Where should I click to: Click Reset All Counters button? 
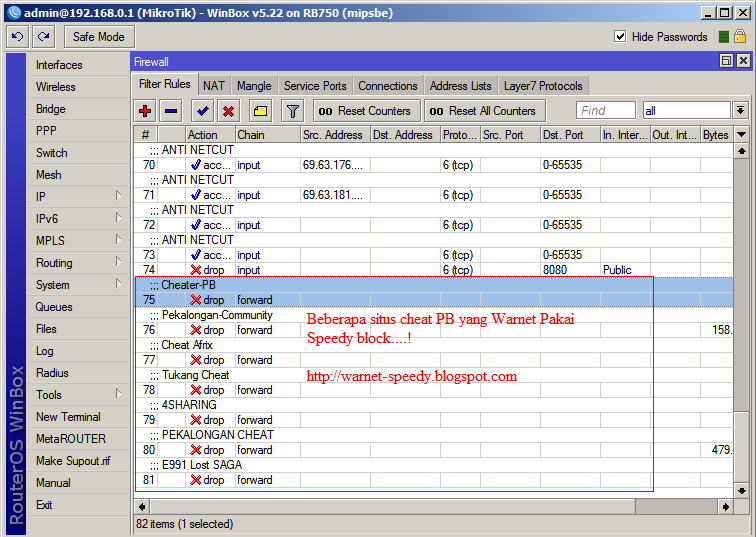[x=485, y=111]
